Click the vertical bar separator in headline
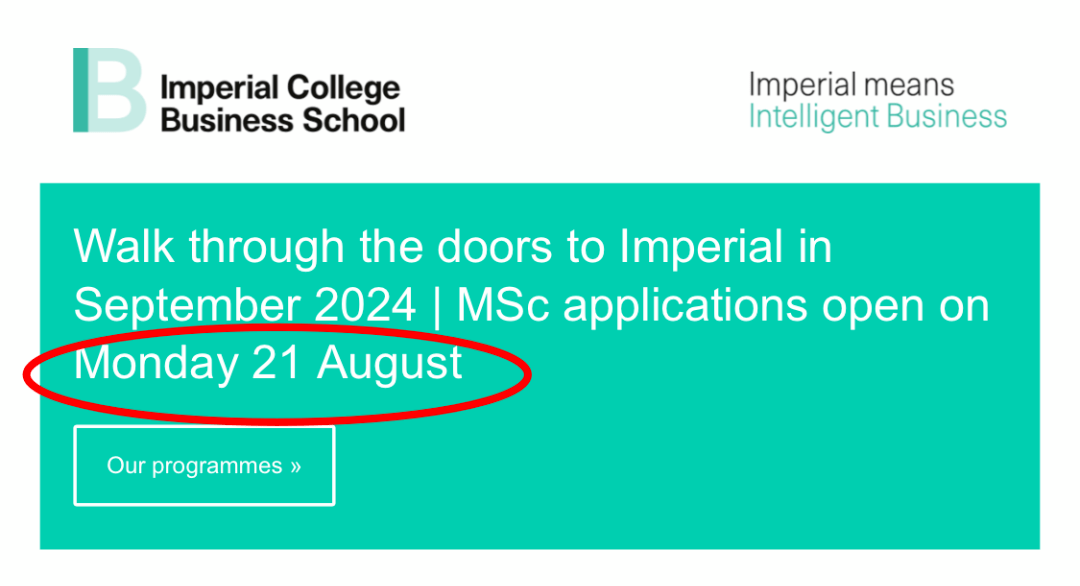The height and width of the screenshot is (586, 1080). pyautogui.click(x=437, y=306)
